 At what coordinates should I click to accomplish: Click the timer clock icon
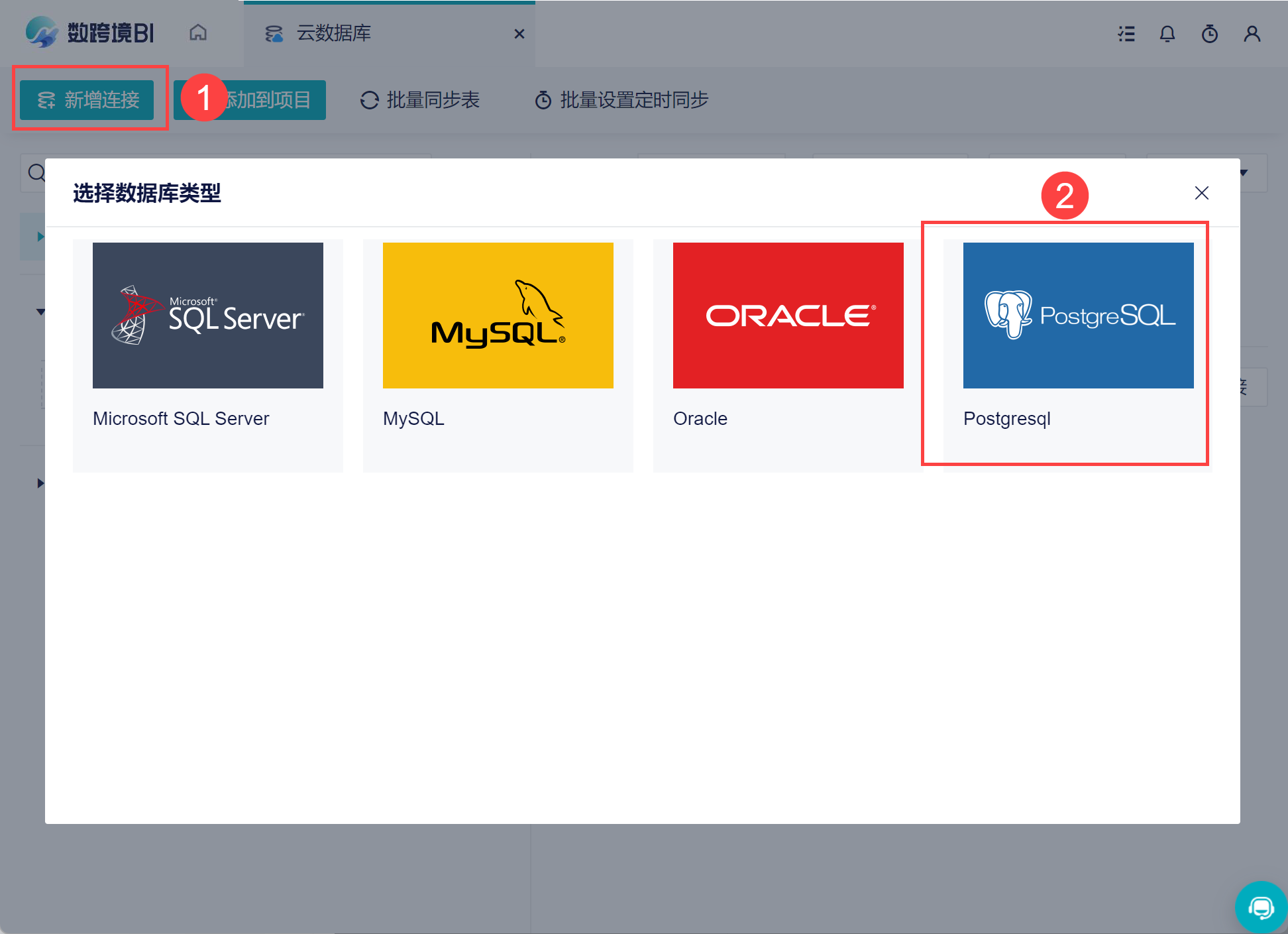click(1210, 34)
